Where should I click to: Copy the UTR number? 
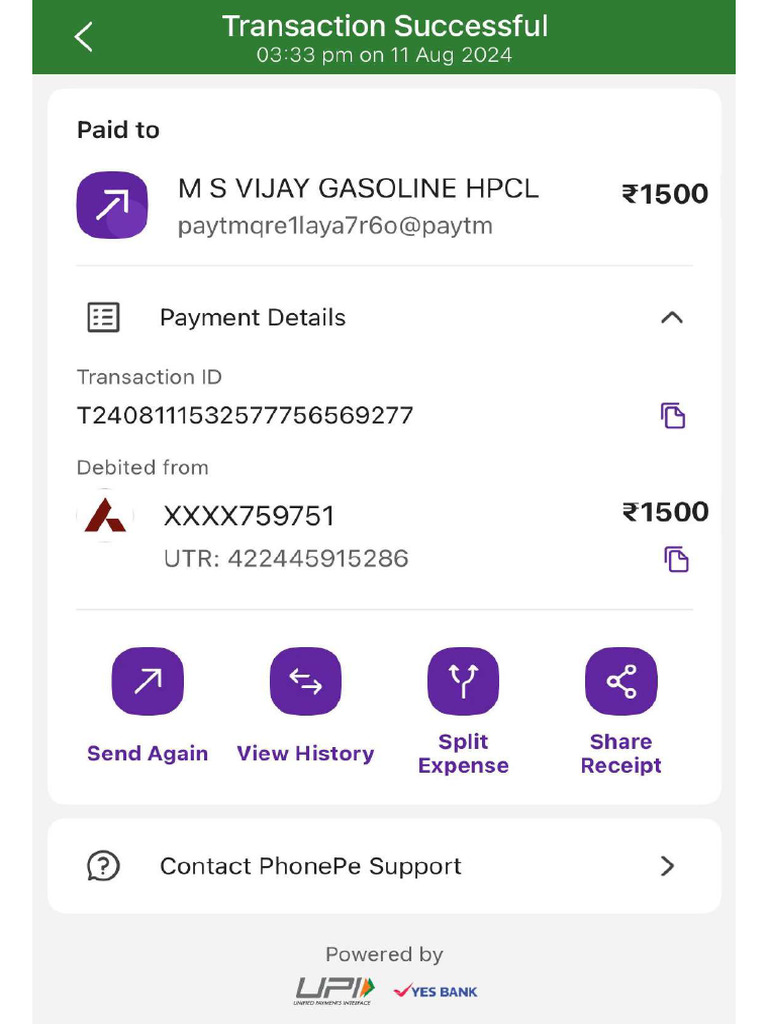(x=676, y=559)
